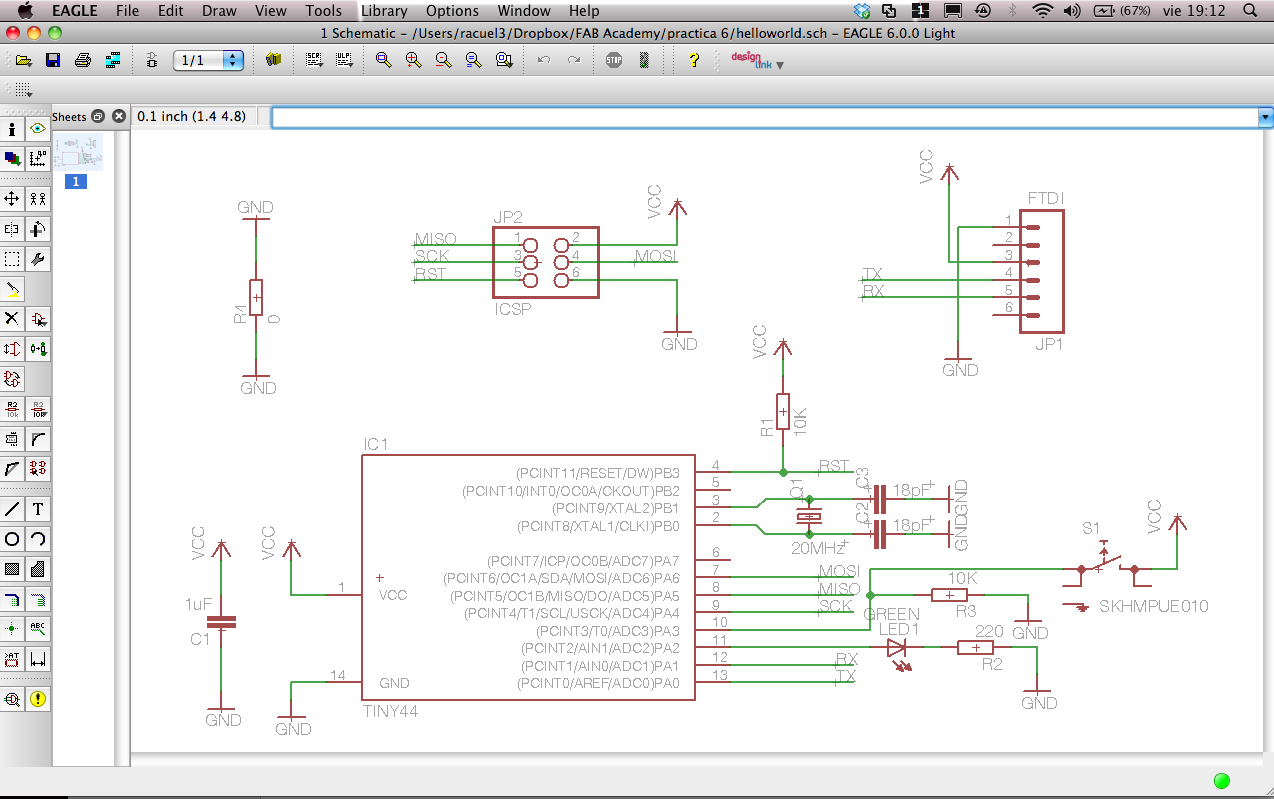Screen dimensions: 1274x799
Task: Open help with the yellow question mark
Action: coord(694,60)
